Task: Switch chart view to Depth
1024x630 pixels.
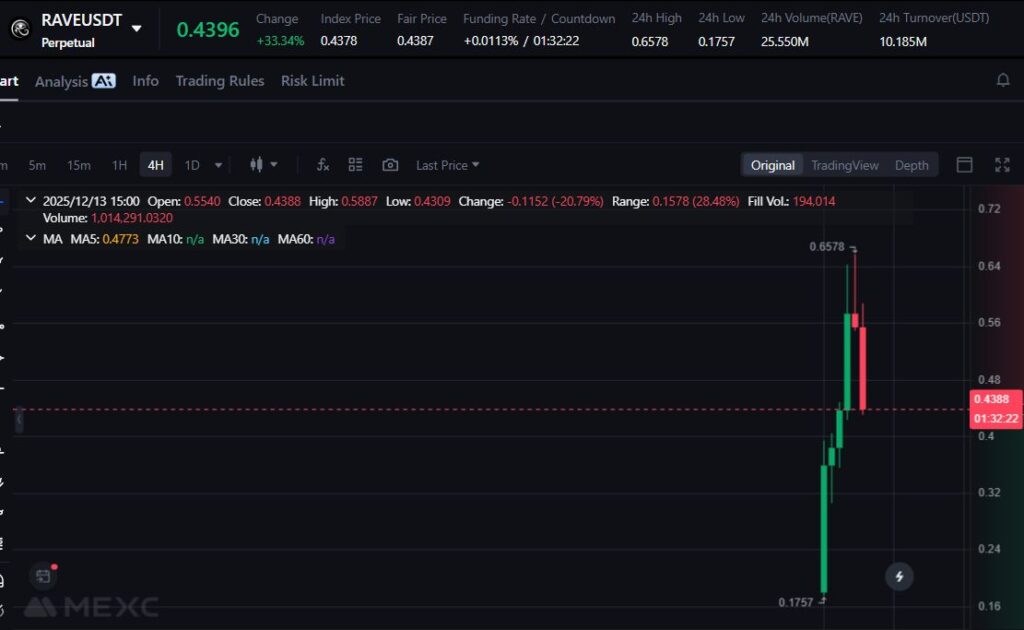Action: [x=911, y=165]
